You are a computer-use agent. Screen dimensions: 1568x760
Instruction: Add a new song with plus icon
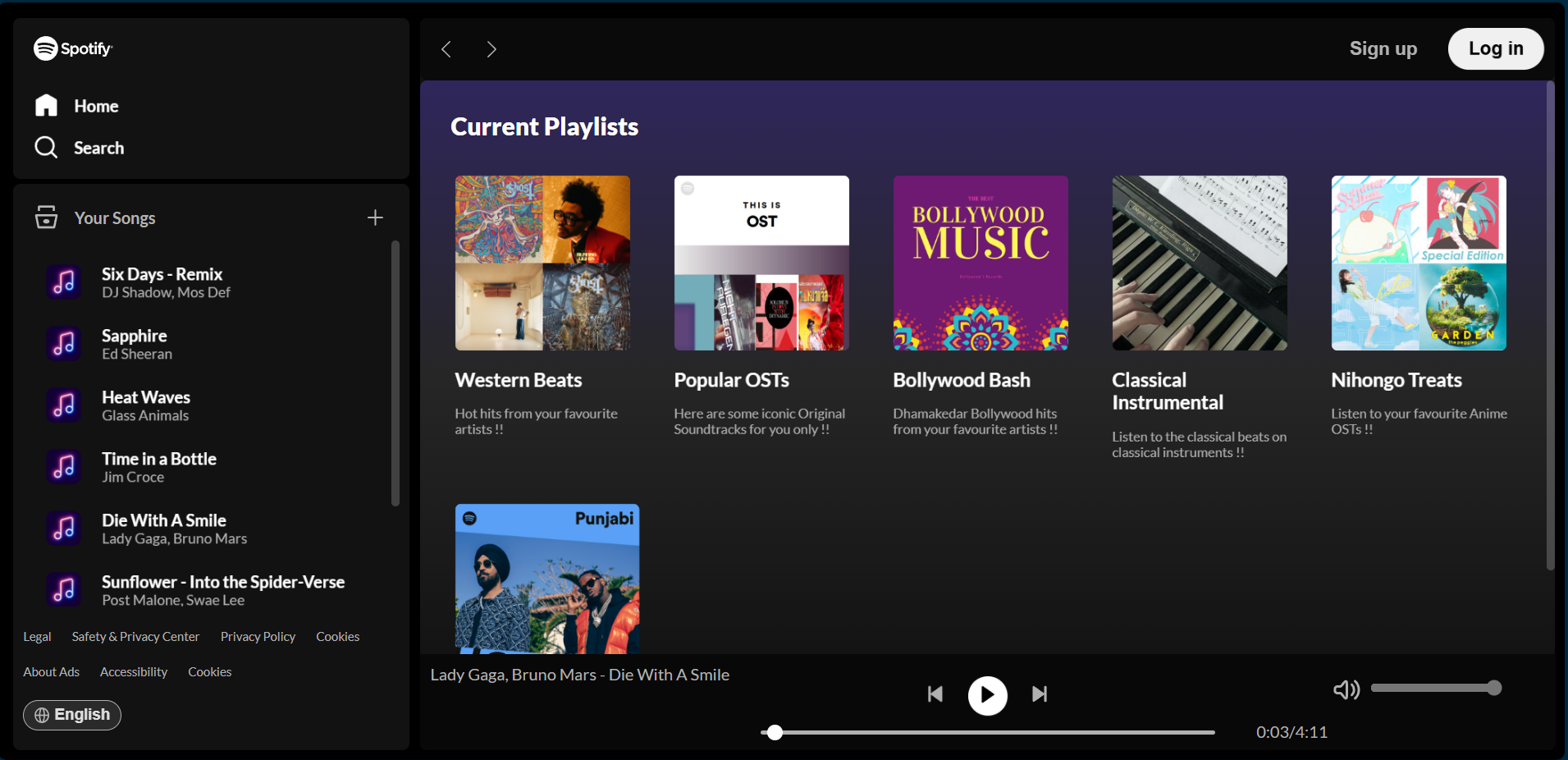tap(375, 217)
